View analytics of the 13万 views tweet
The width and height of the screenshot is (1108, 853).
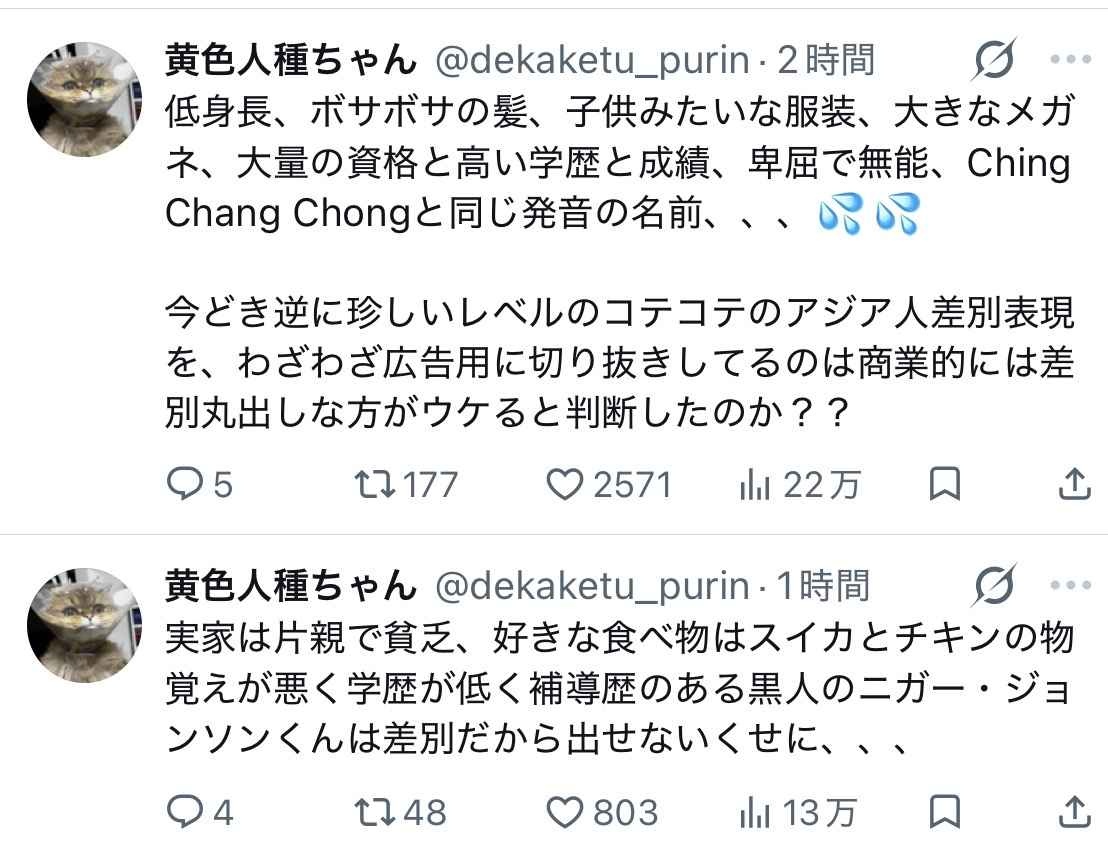(x=754, y=811)
